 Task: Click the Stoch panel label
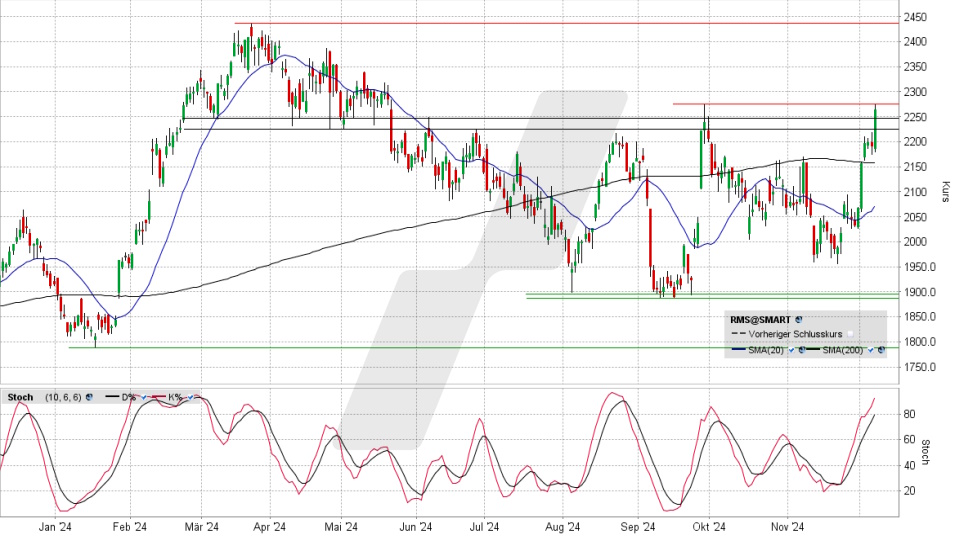pyautogui.click(x=20, y=397)
